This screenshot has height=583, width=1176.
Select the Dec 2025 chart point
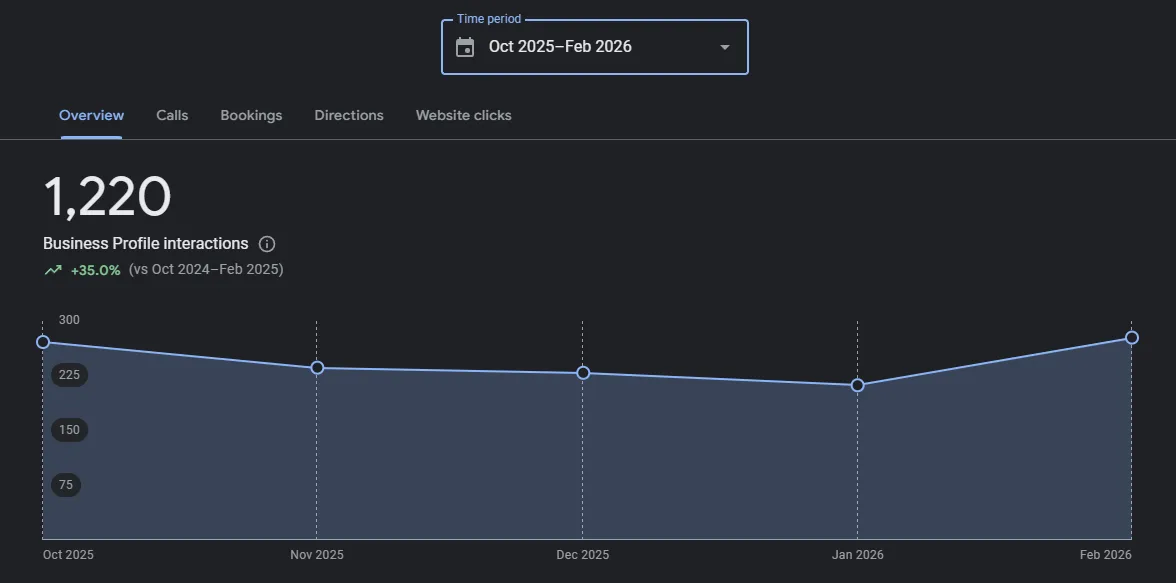[583, 373]
